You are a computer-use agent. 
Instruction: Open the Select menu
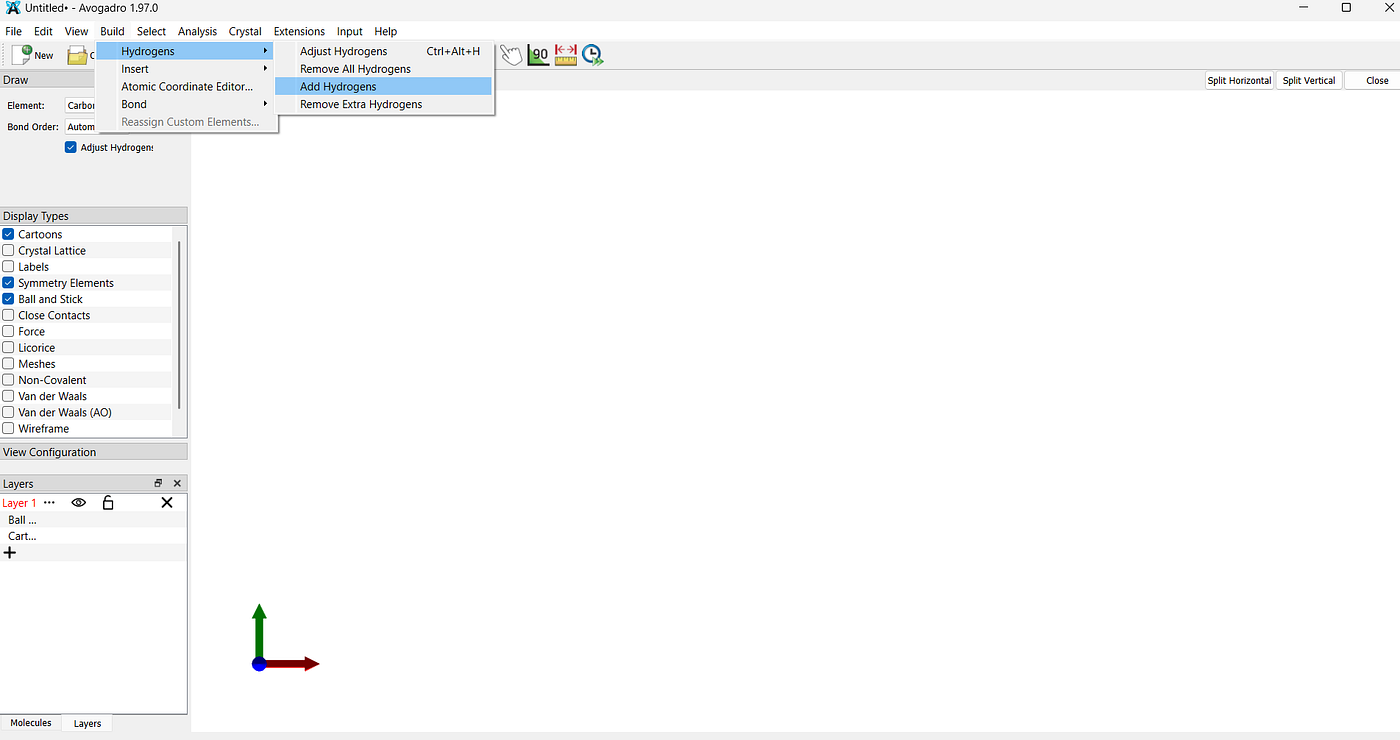click(151, 31)
